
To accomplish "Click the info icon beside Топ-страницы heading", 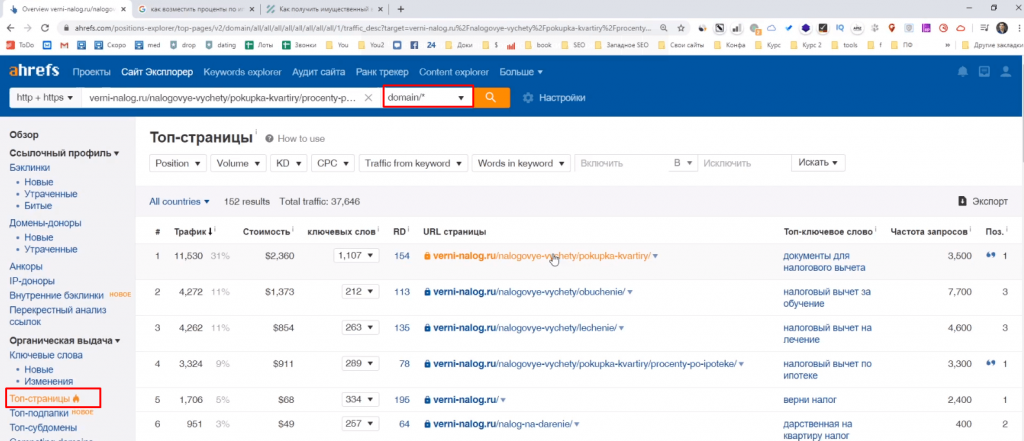I will tap(257, 133).
